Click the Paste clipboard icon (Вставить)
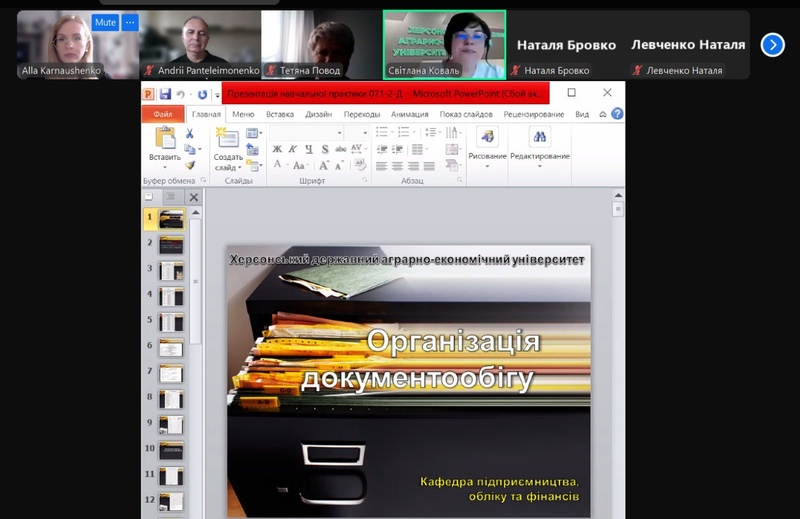 (x=165, y=138)
